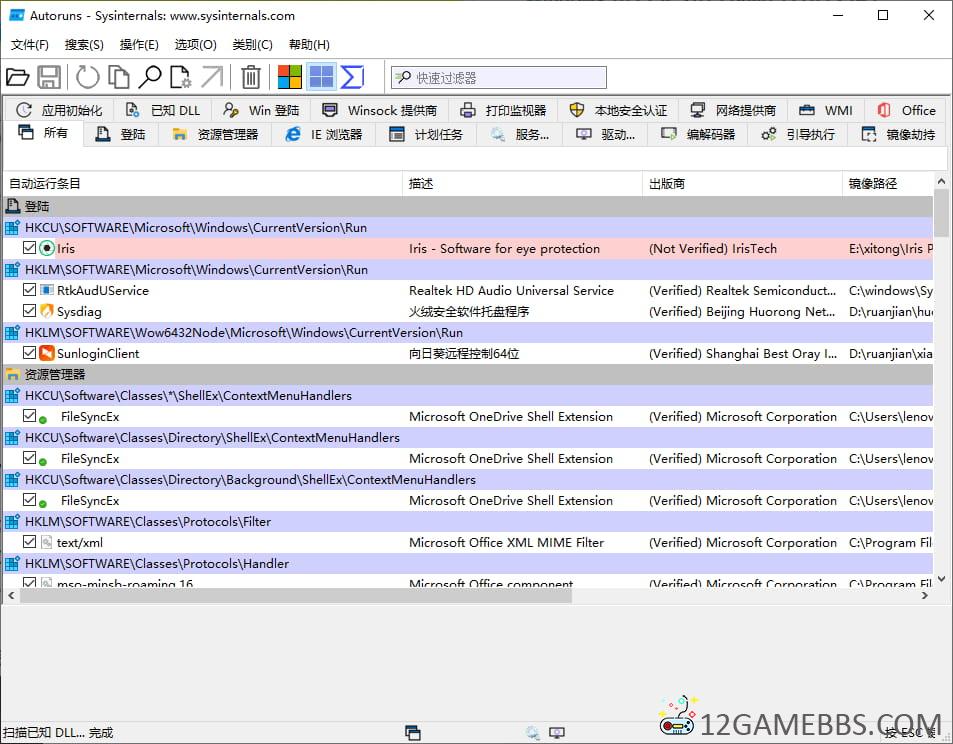
Task: Click the Refresh scan icon
Action: (88, 77)
